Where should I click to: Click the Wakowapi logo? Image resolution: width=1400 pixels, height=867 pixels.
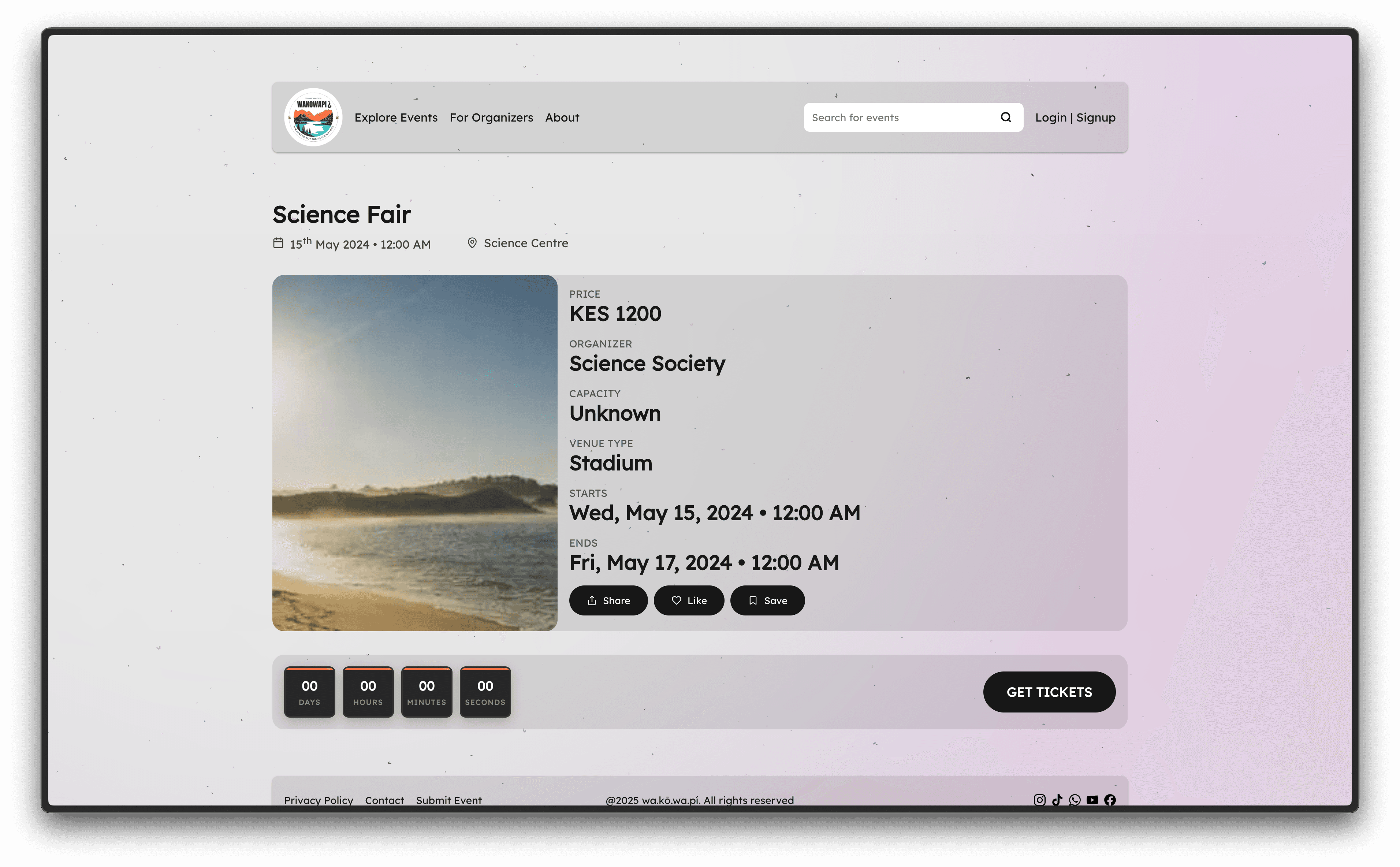(x=313, y=117)
